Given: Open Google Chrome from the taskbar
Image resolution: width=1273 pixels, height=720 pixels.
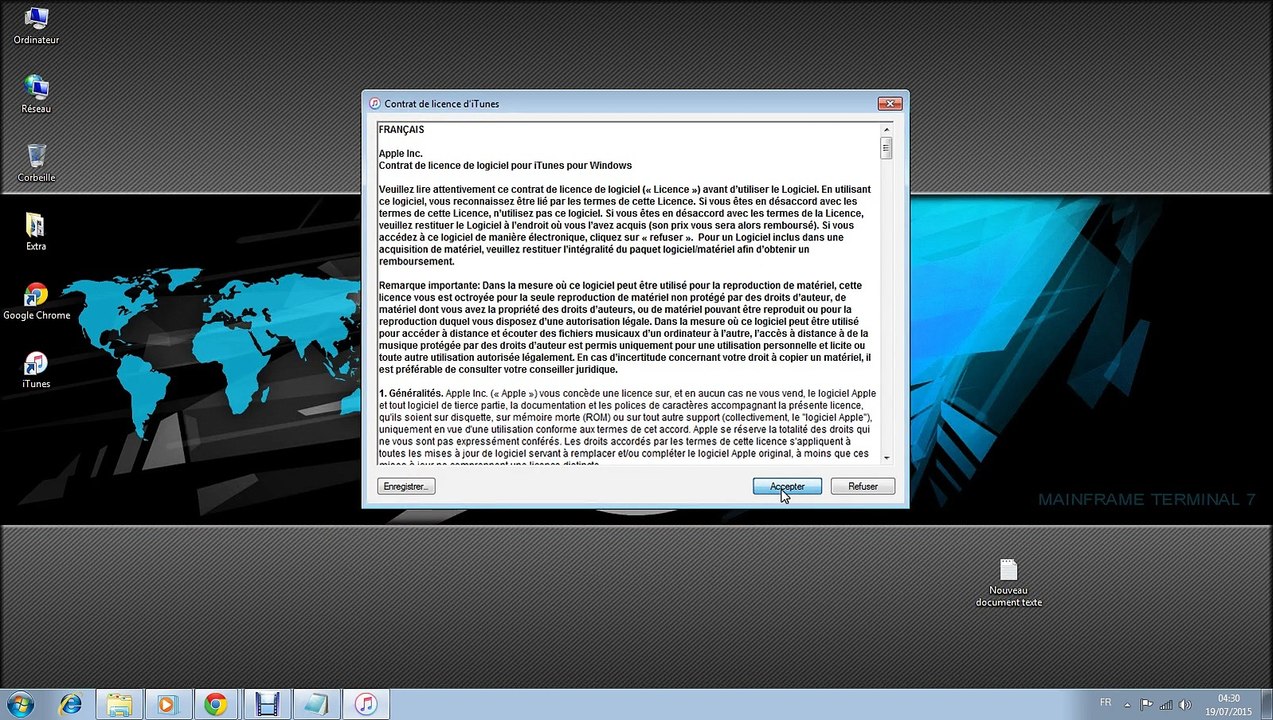Looking at the screenshot, I should click(x=215, y=704).
